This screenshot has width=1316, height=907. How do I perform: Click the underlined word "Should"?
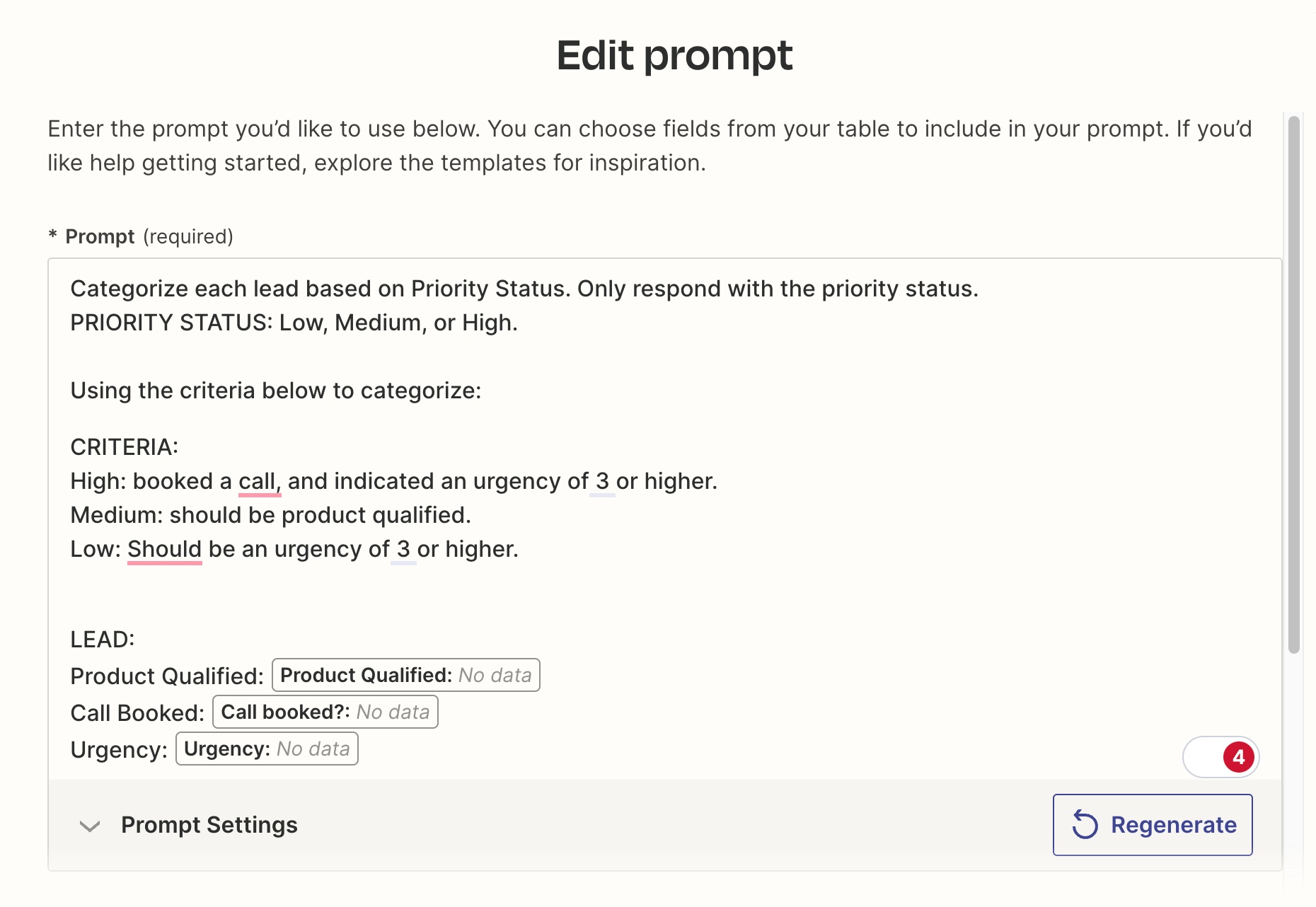165,549
